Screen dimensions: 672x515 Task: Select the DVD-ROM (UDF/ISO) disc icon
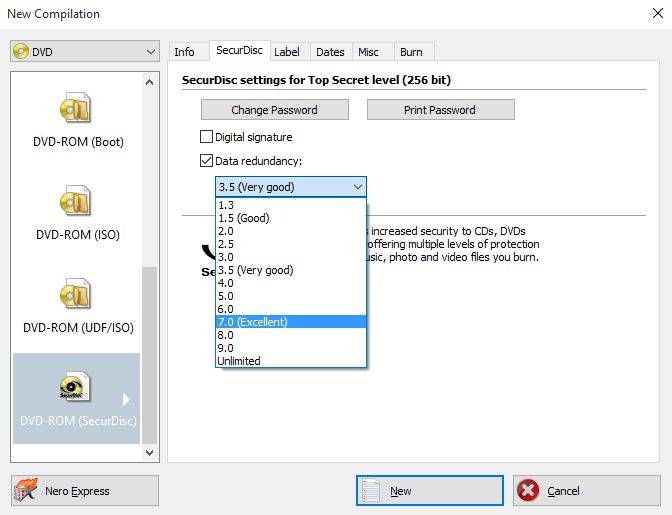coord(75,293)
